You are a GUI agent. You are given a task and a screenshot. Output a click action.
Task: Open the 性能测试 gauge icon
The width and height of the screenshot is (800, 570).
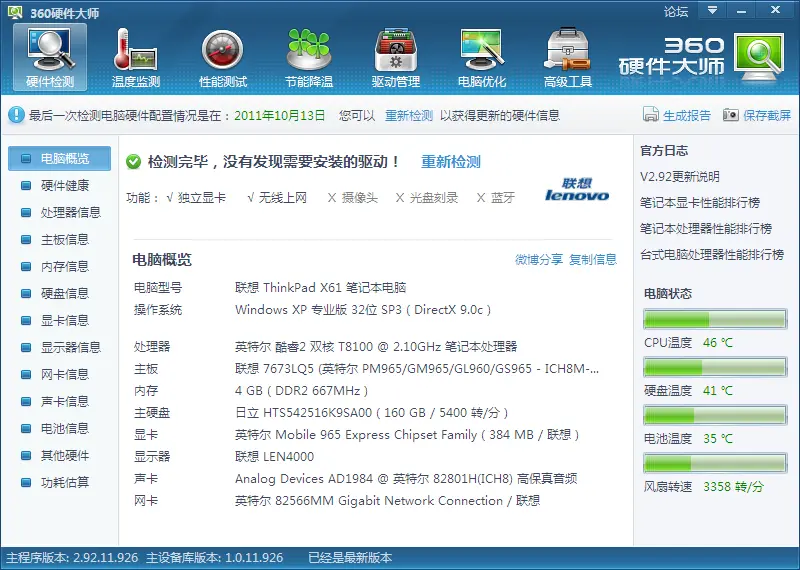(x=222, y=57)
